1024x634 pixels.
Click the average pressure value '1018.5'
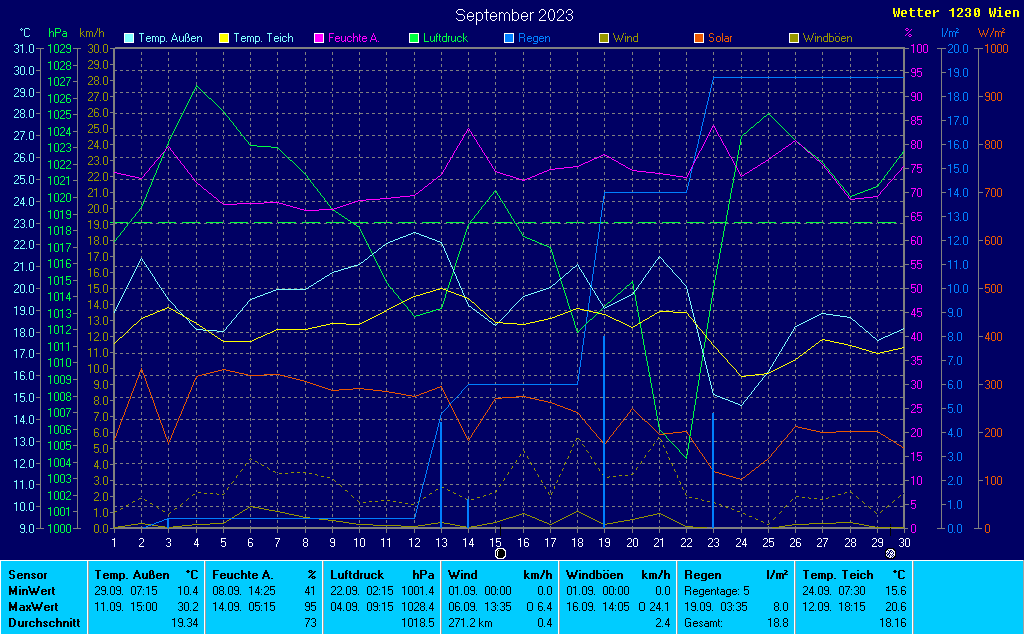(418, 623)
